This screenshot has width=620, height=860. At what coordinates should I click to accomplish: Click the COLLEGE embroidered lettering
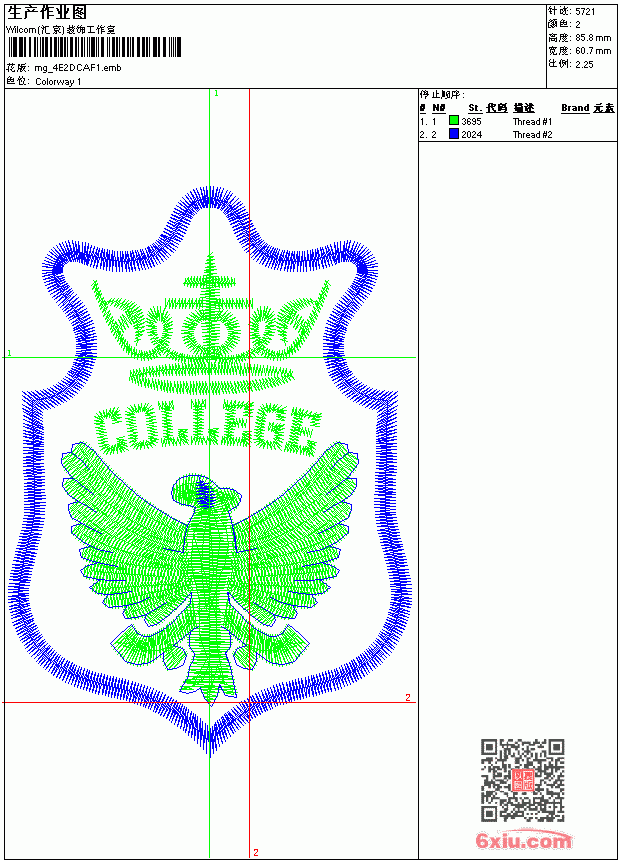coord(207,428)
